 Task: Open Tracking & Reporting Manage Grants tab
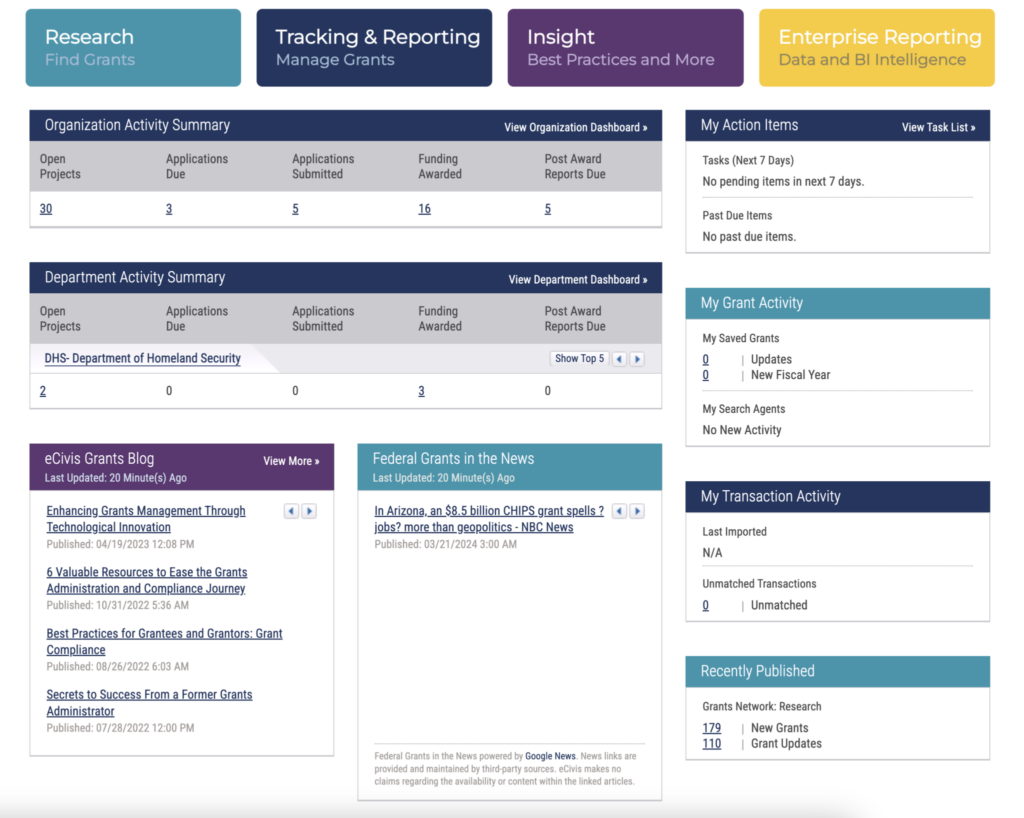click(374, 47)
